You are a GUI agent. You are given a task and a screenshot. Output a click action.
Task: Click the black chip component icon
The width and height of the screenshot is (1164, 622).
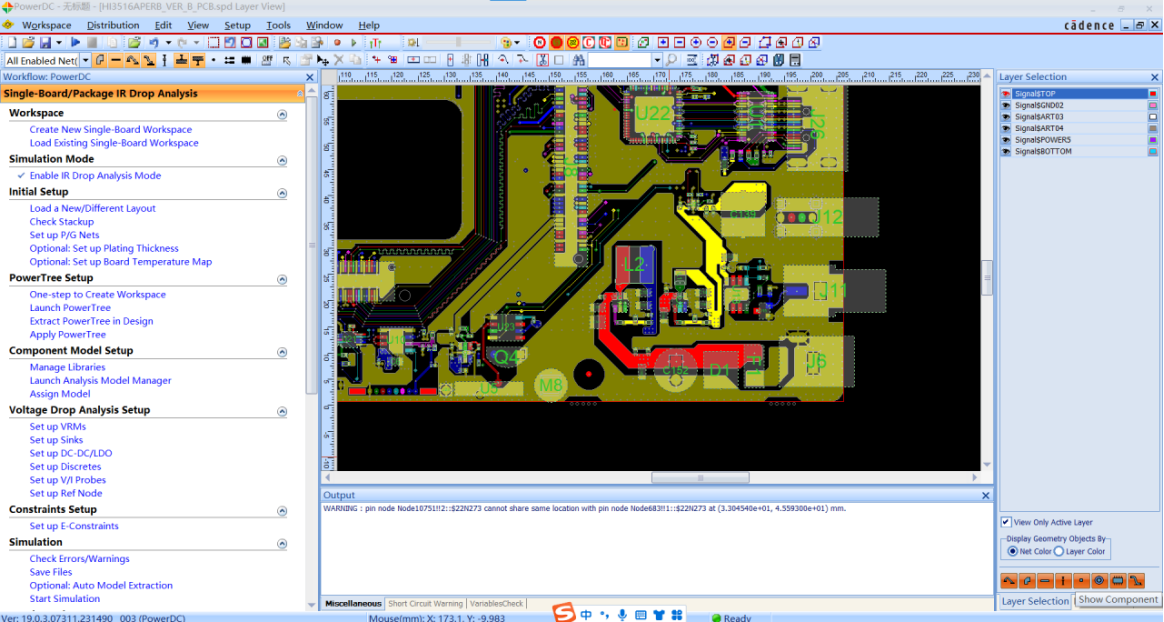246,60
